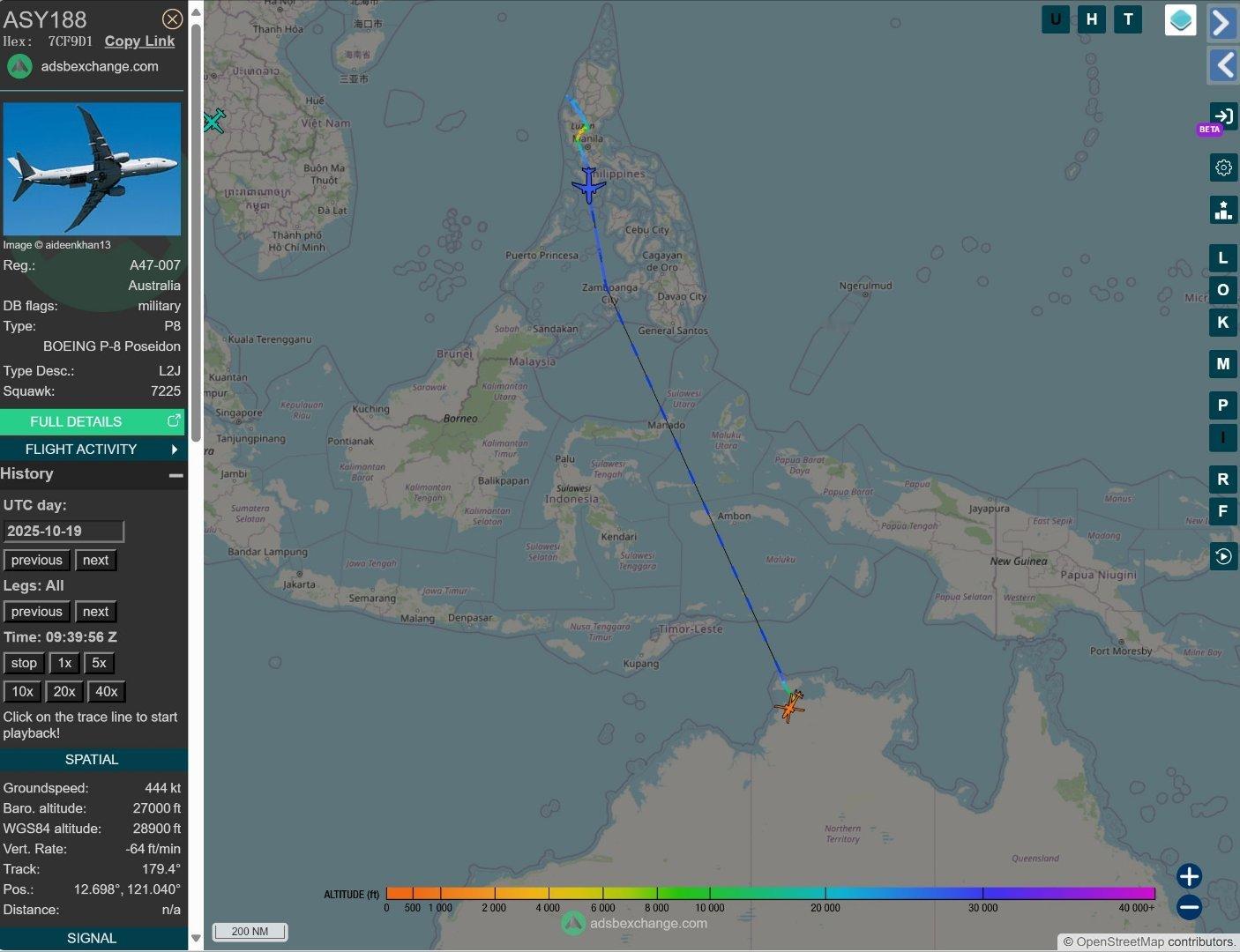This screenshot has height=952, width=1240.
Task: Open the external link icon on FULL DETAILS
Action: click(174, 421)
